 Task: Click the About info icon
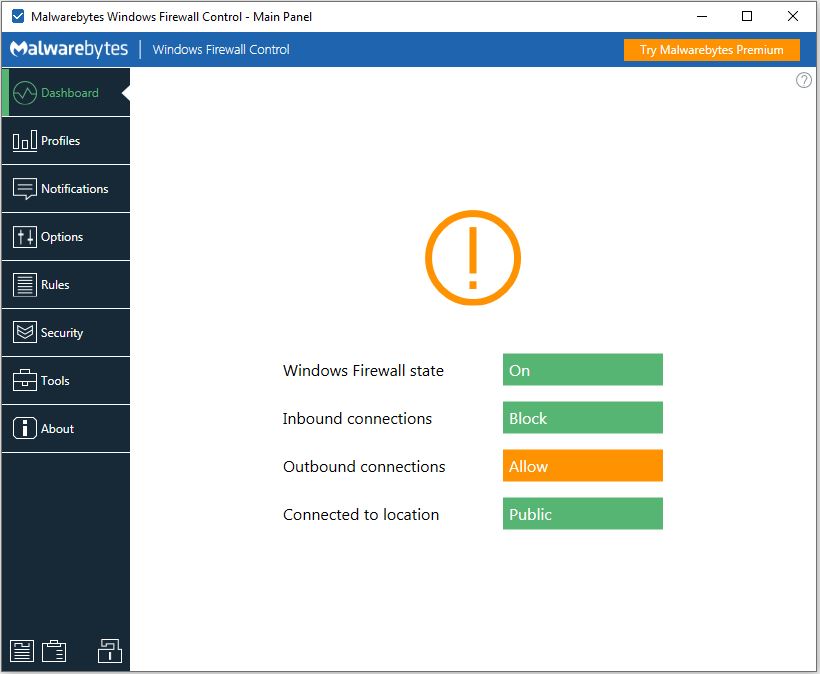pos(25,429)
